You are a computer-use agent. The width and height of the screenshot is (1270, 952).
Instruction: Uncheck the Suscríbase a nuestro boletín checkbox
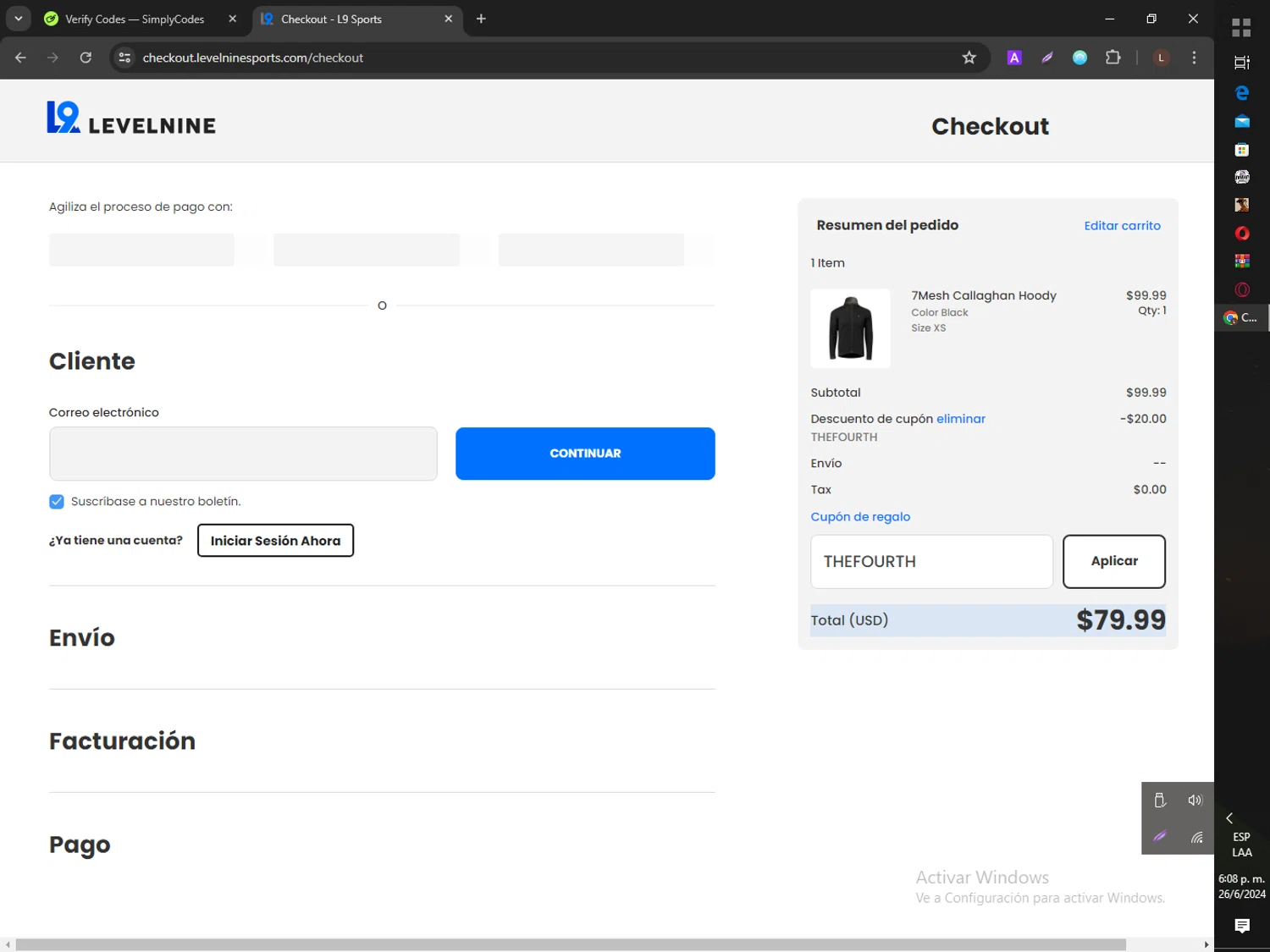tap(57, 502)
